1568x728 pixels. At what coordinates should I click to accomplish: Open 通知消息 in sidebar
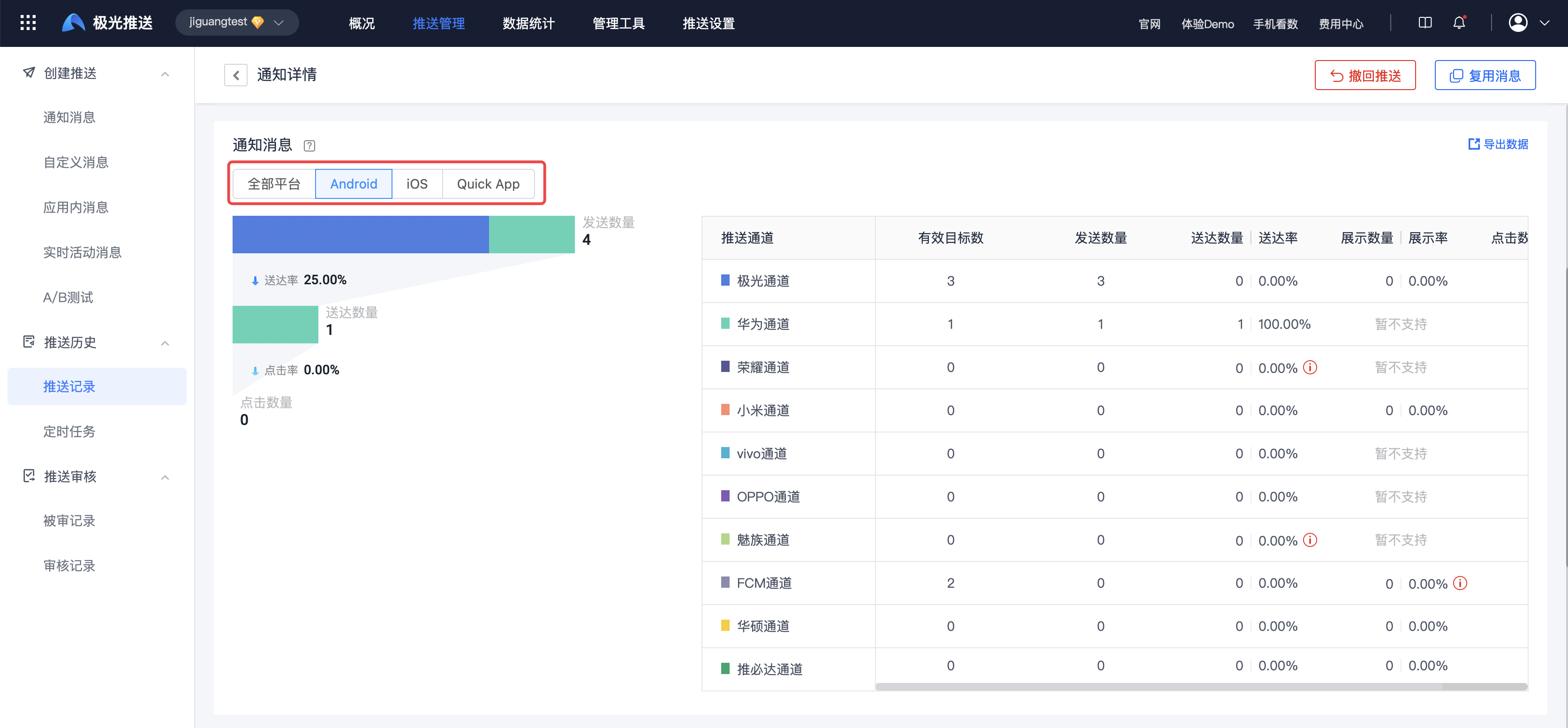click(x=69, y=117)
